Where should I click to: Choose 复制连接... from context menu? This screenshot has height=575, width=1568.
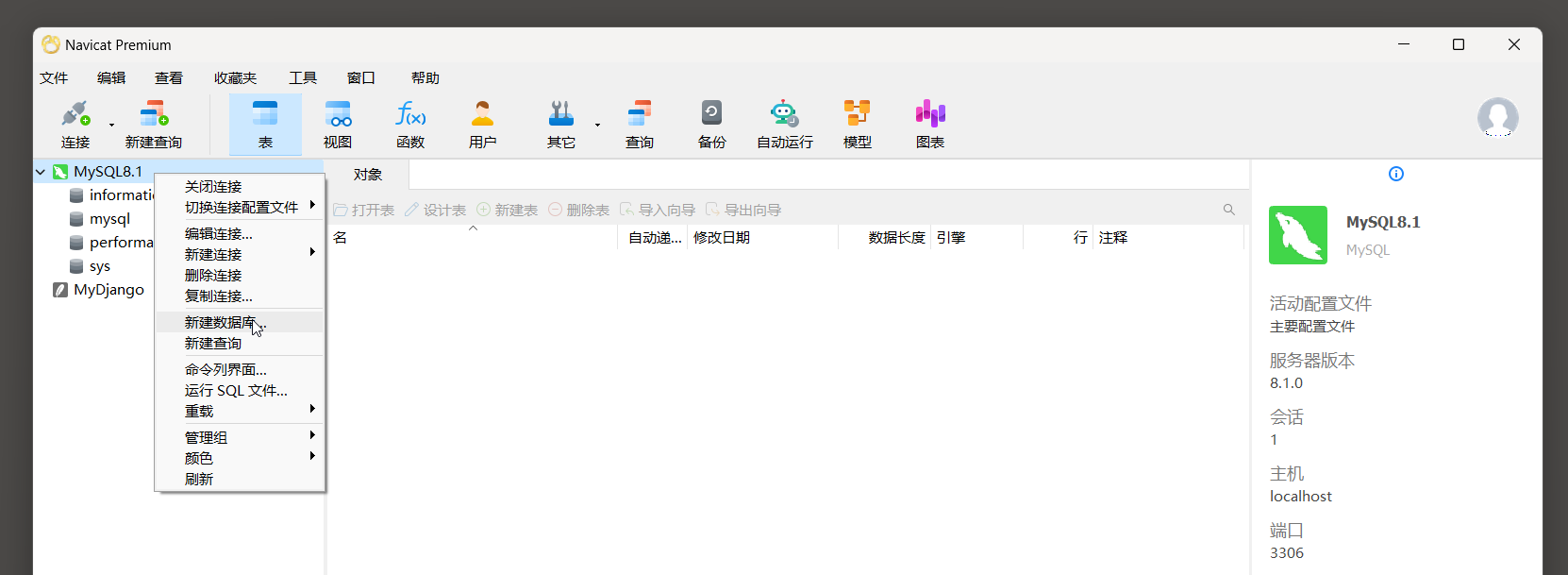(x=240, y=296)
